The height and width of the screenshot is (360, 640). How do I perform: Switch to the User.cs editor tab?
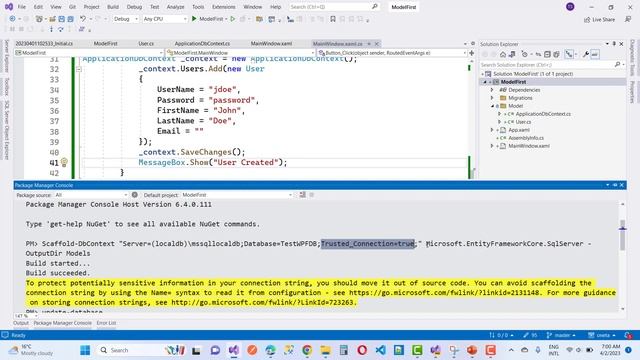pos(146,43)
